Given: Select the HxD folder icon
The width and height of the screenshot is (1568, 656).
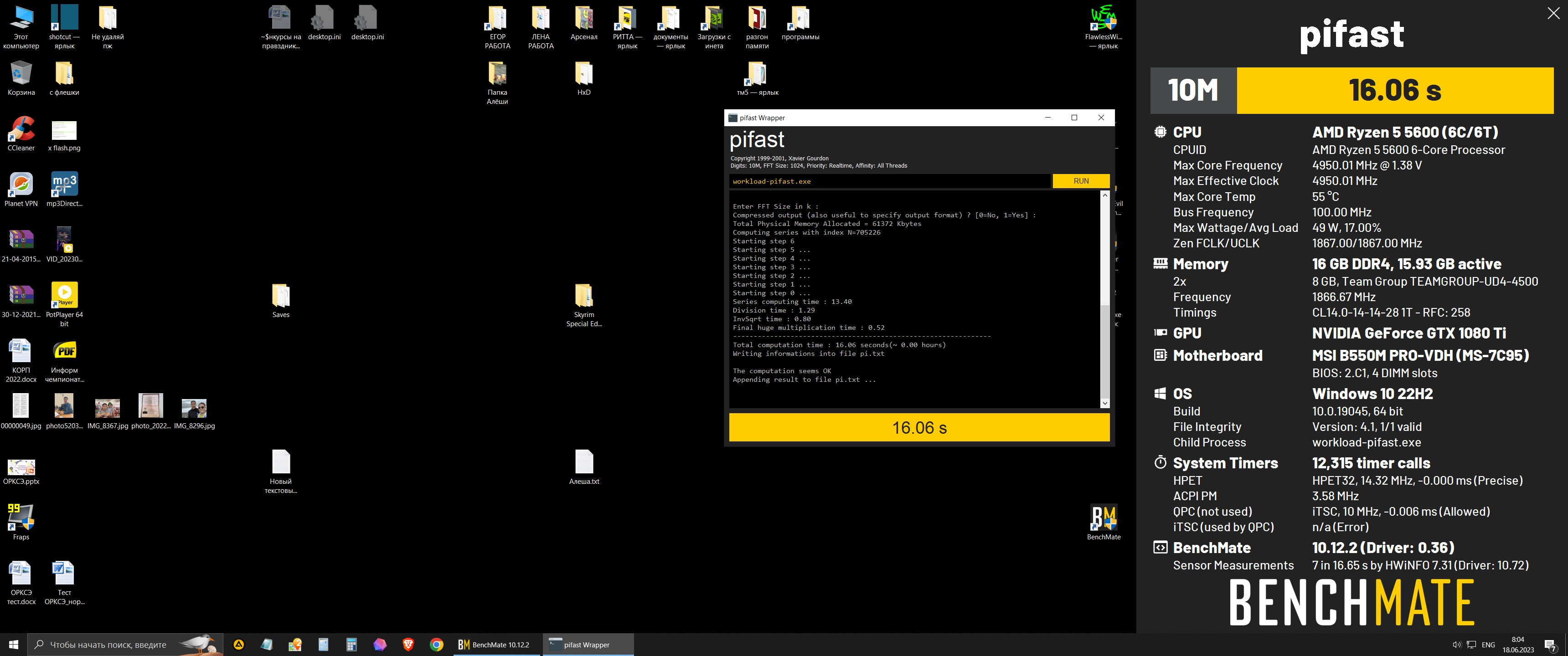Looking at the screenshot, I should pos(584,78).
